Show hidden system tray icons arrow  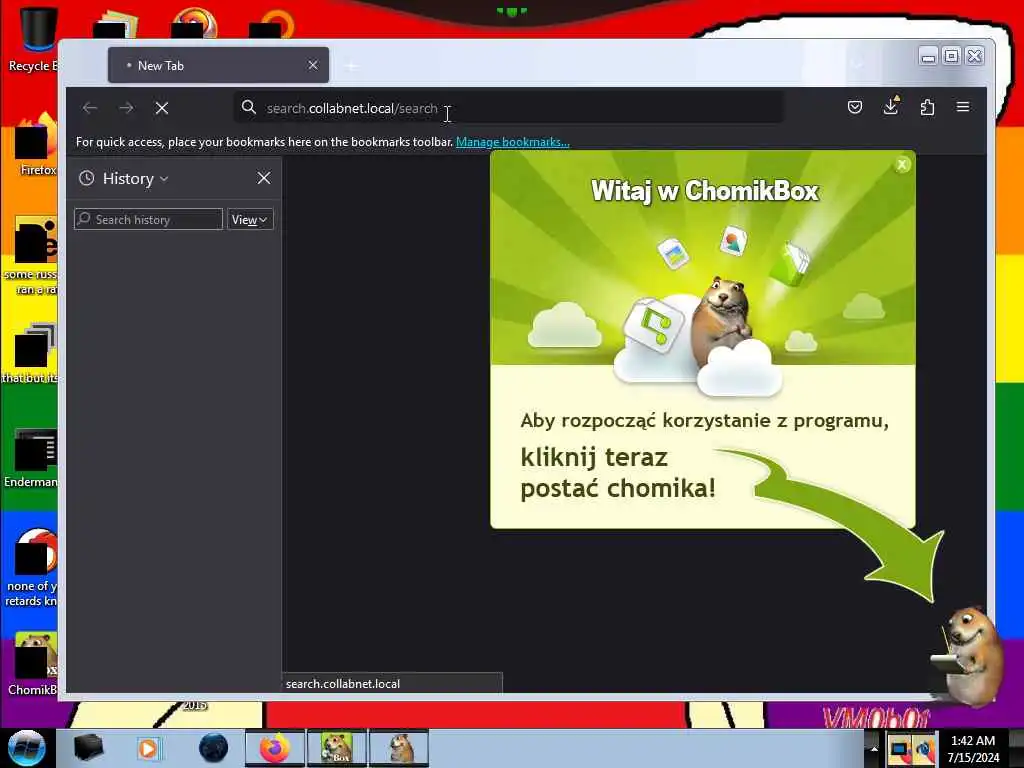pos(874,749)
